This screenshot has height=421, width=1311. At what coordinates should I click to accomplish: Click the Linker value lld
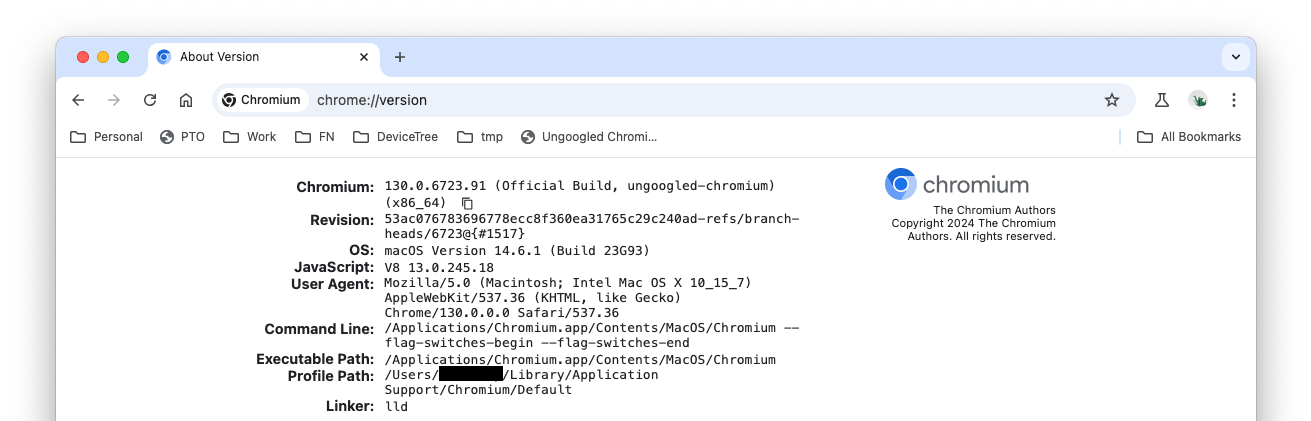(x=396, y=407)
